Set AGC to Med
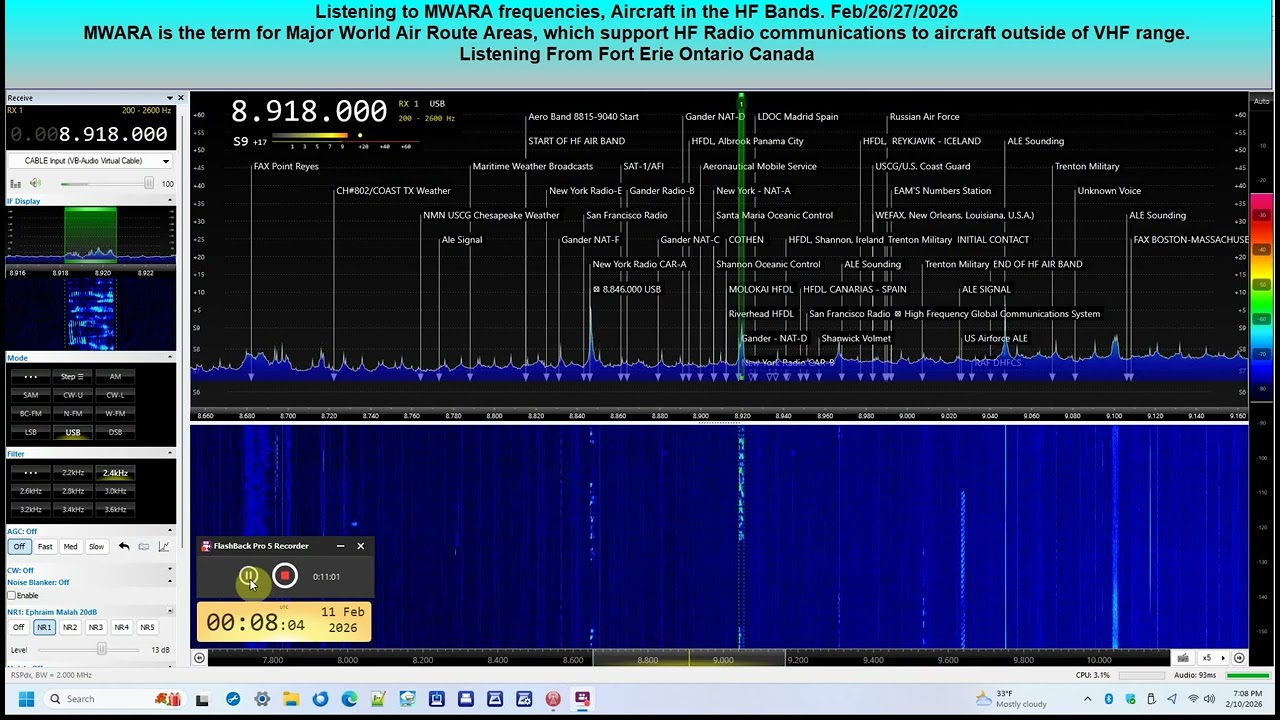 (x=70, y=547)
